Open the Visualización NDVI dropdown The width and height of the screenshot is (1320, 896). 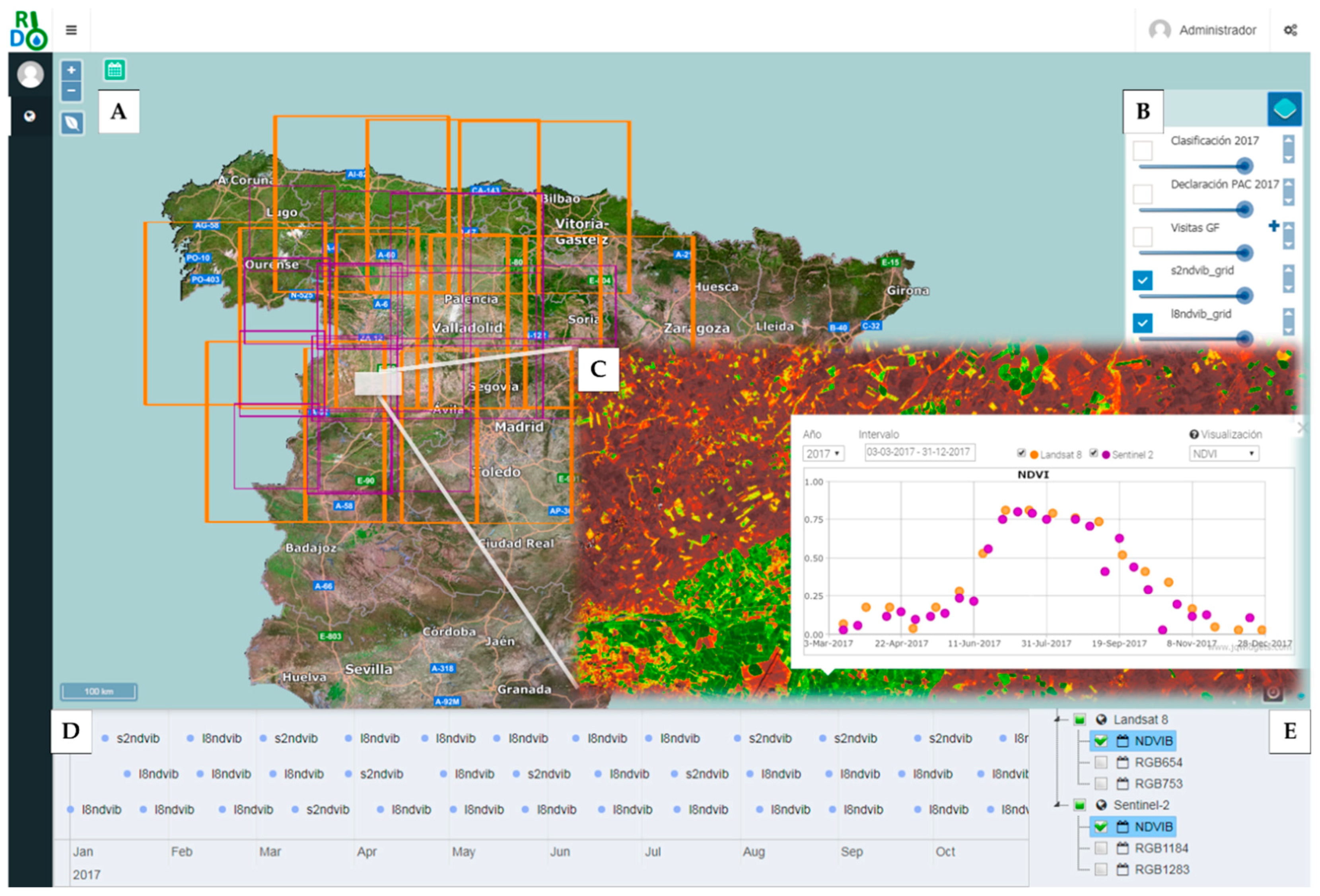point(1223,454)
